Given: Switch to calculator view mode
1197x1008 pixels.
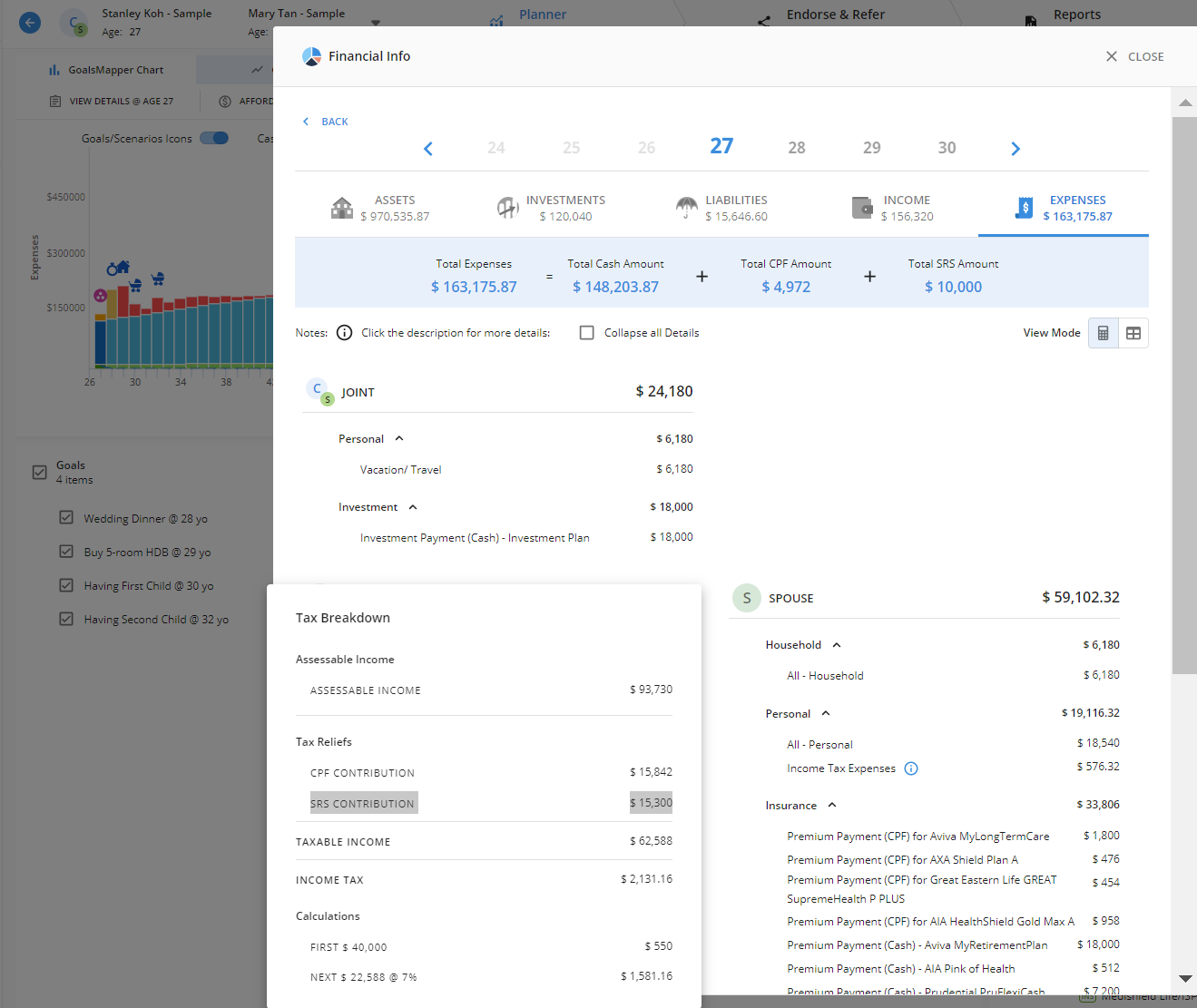Looking at the screenshot, I should [1104, 333].
